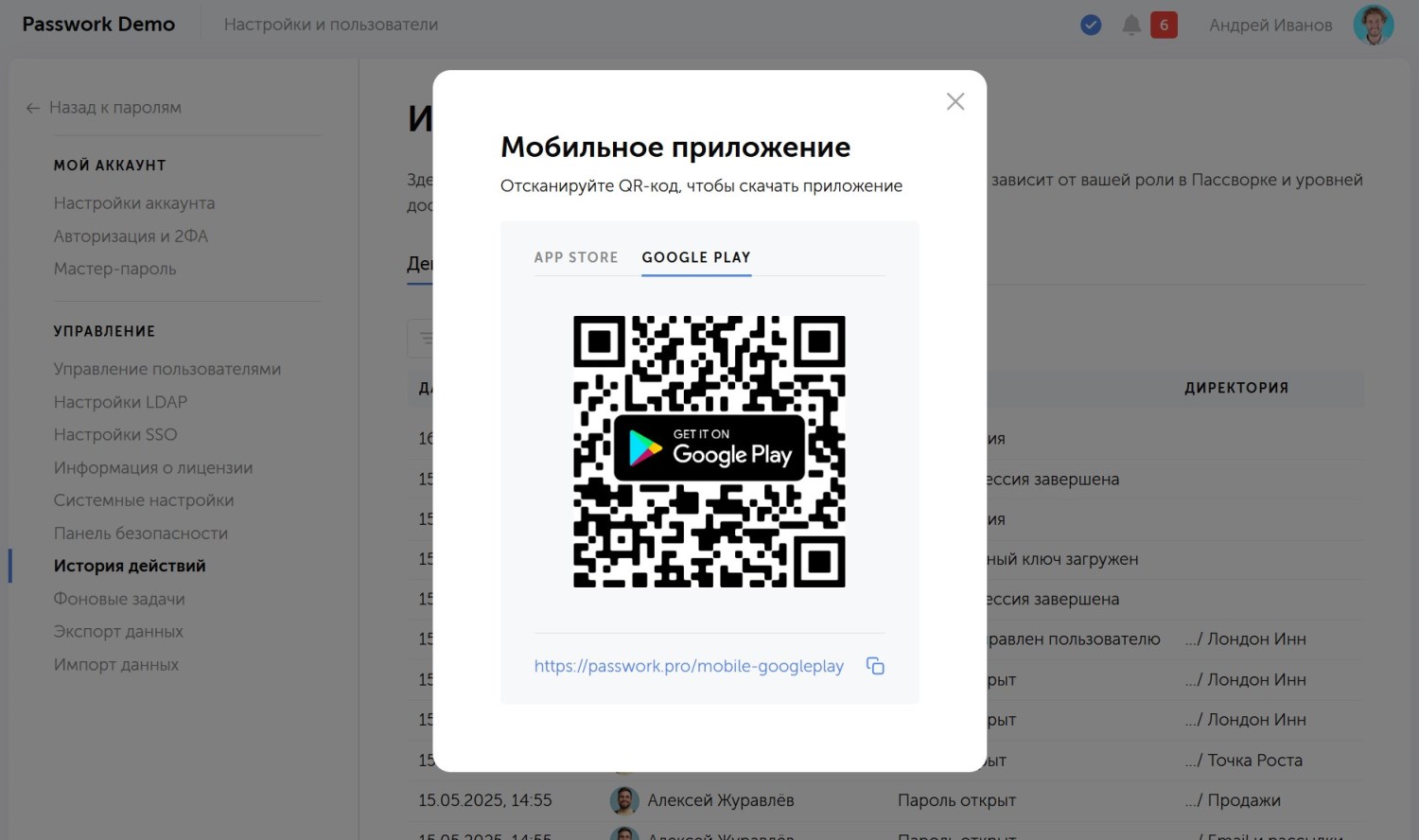The width and height of the screenshot is (1419, 840).
Task: Copy the Google Play download link
Action: [875, 666]
